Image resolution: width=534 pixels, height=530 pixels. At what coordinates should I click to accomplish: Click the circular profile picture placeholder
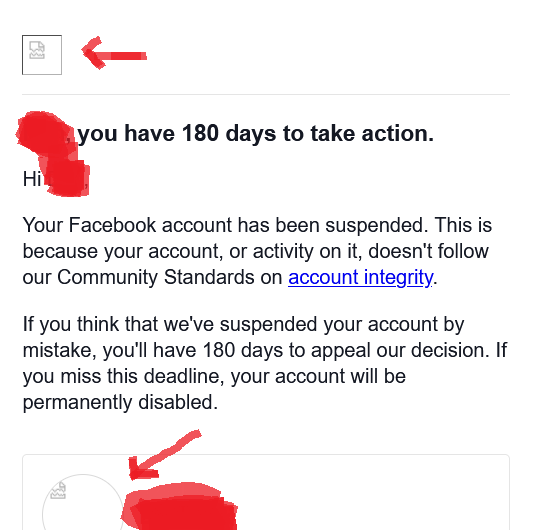point(83,502)
